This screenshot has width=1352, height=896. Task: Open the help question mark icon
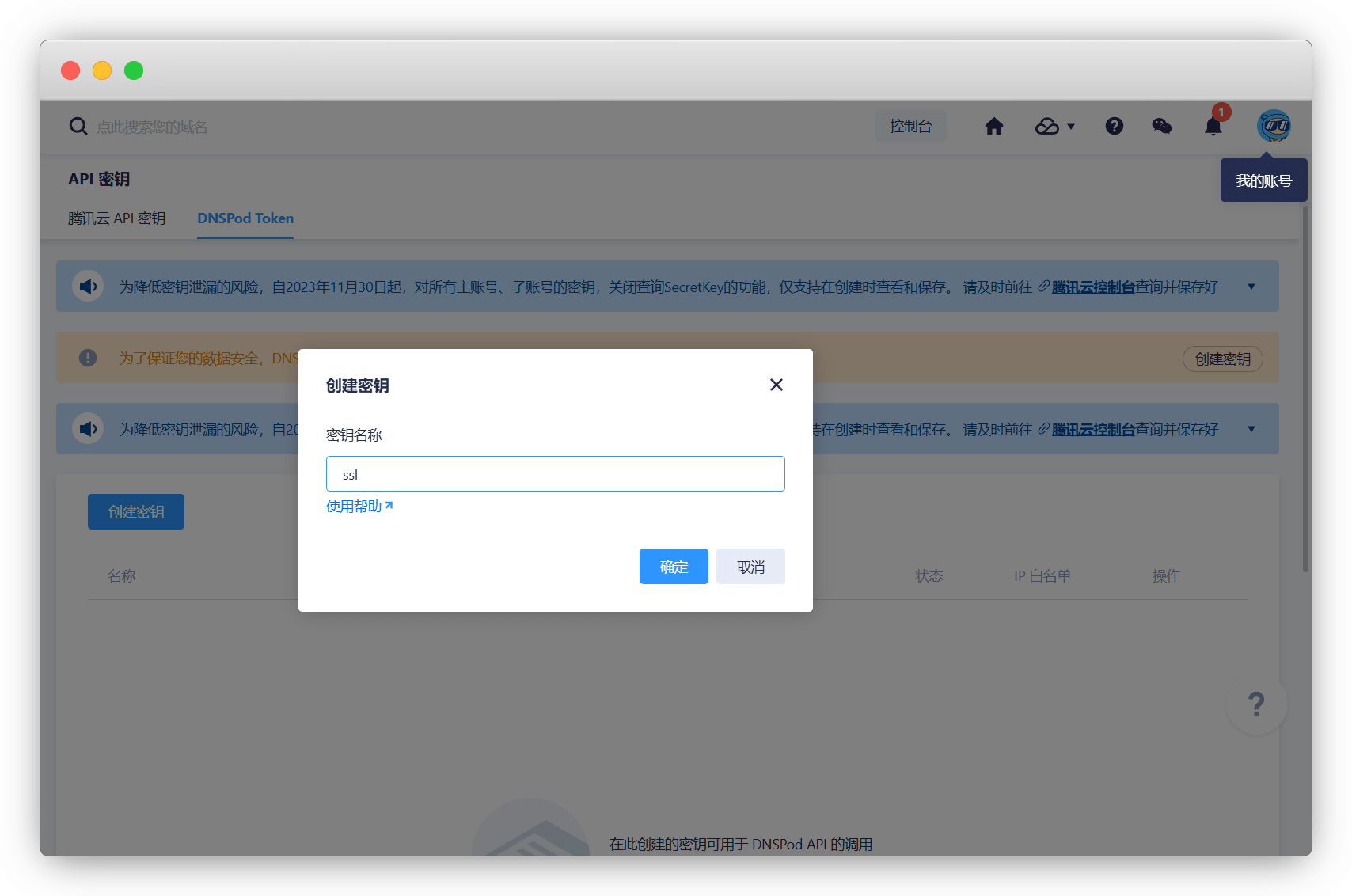[1114, 127]
